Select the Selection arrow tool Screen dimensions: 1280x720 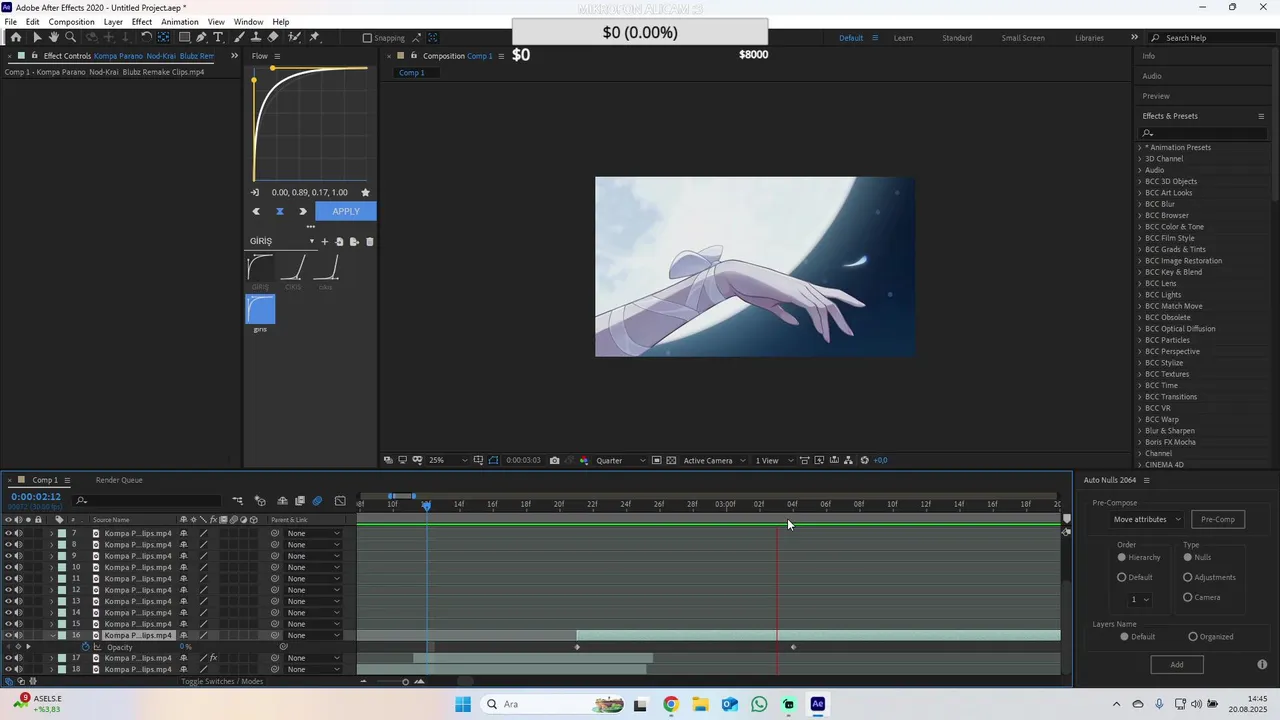(37, 37)
